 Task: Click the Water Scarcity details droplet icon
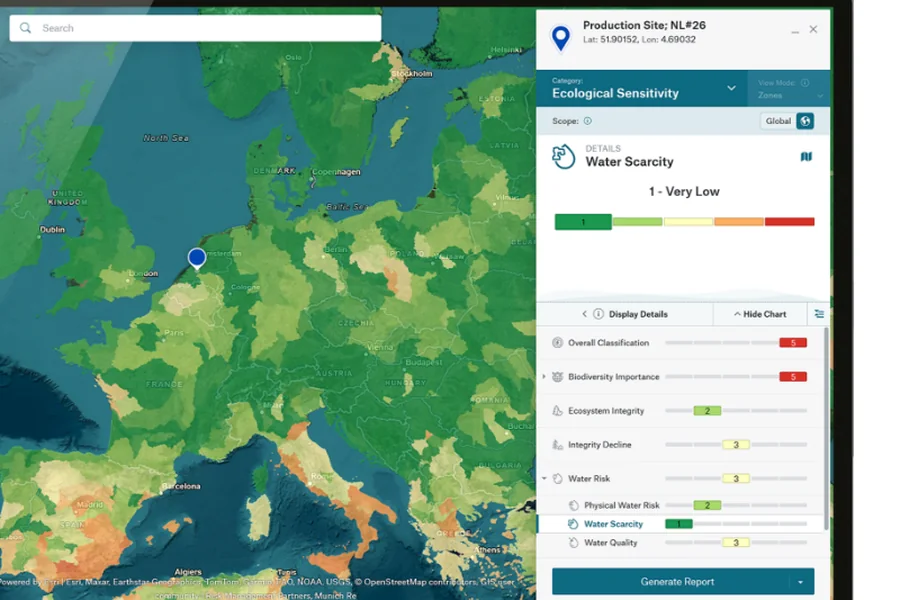563,156
